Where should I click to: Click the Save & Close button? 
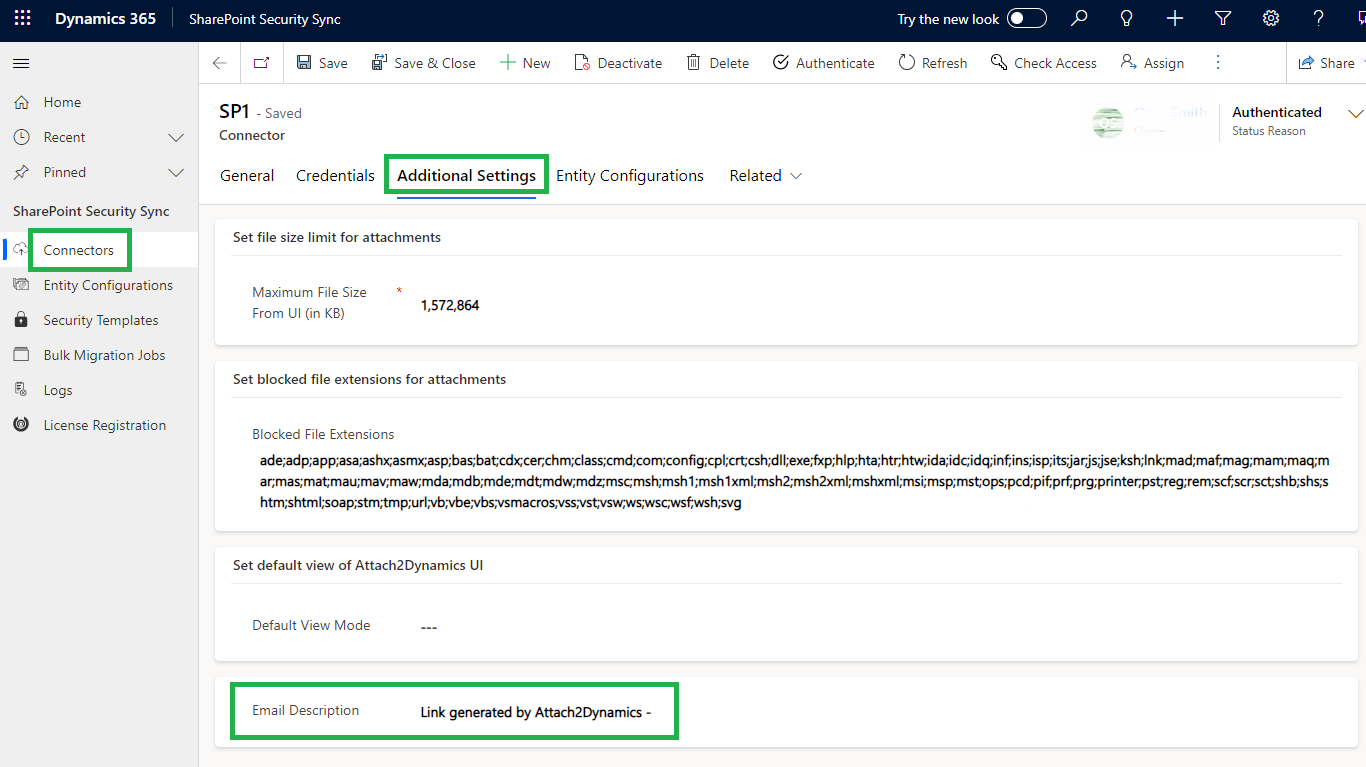(x=423, y=63)
